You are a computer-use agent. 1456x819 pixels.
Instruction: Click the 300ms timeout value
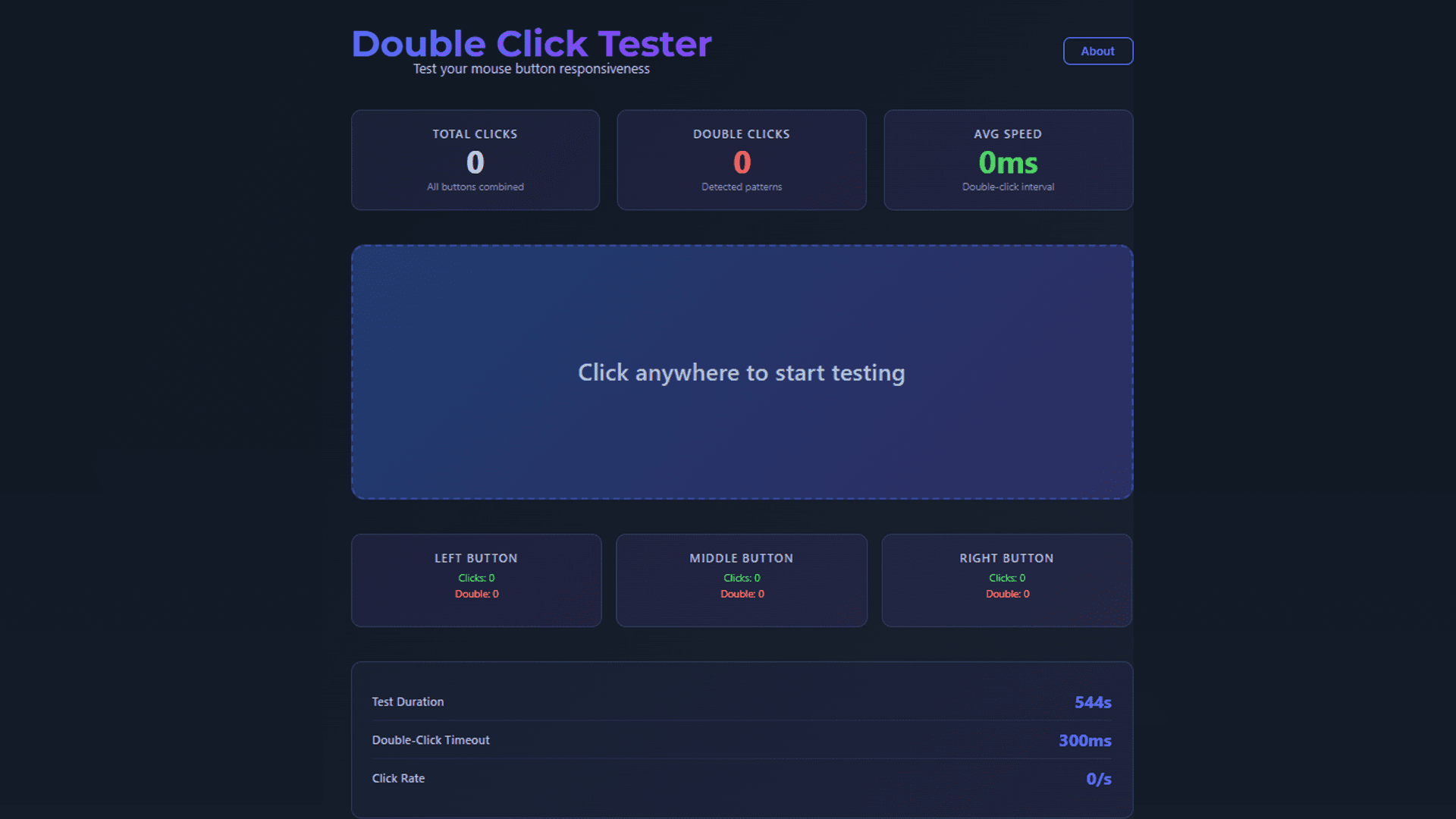(x=1085, y=740)
